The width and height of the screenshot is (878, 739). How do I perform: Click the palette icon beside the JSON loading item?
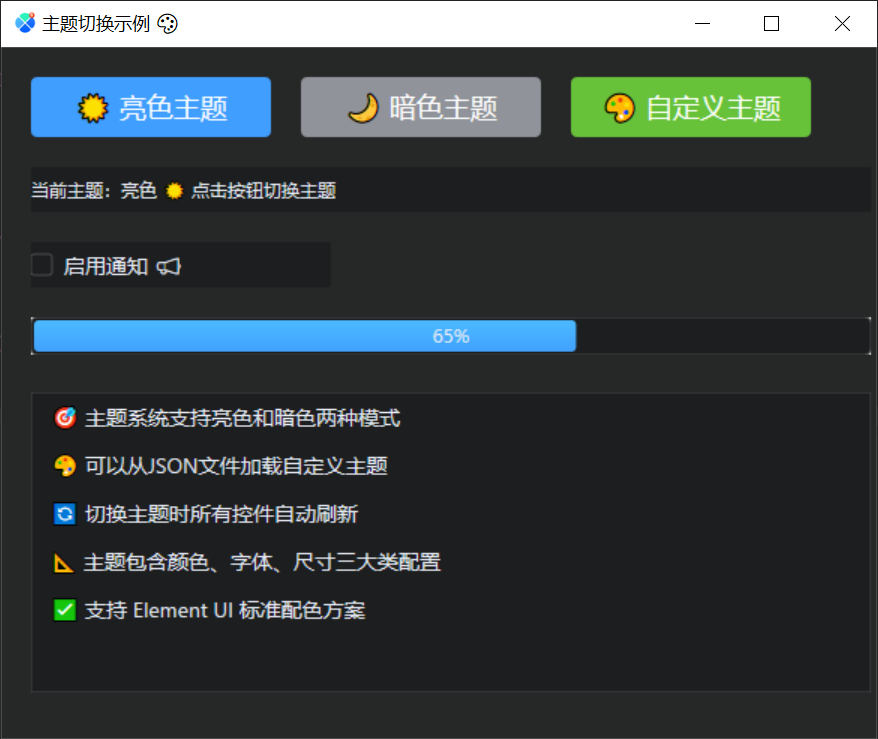[x=64, y=466]
